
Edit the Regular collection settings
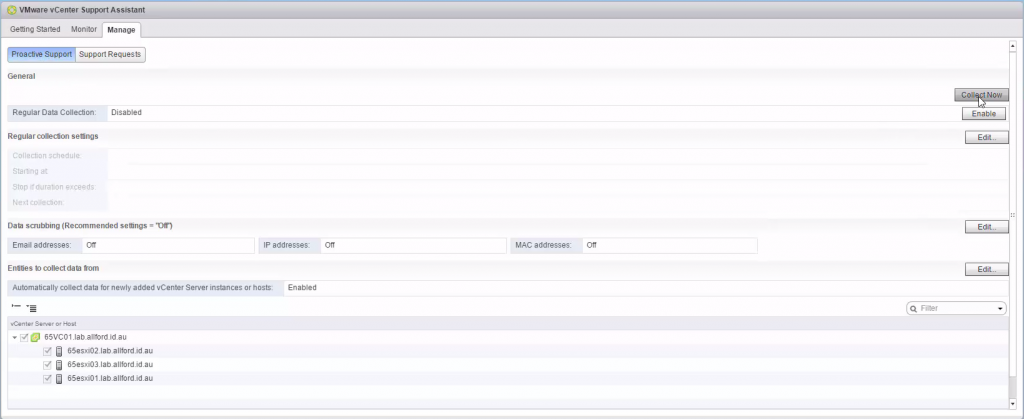pos(987,138)
